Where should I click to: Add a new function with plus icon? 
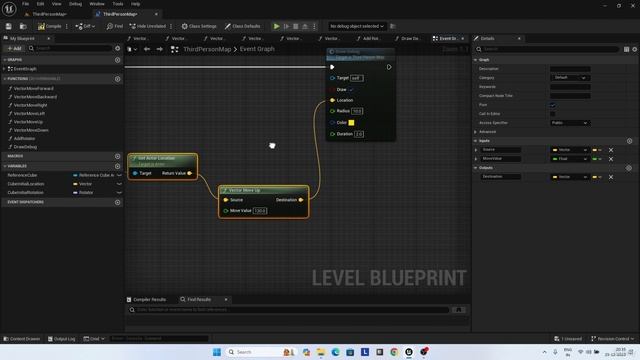tap(118, 79)
